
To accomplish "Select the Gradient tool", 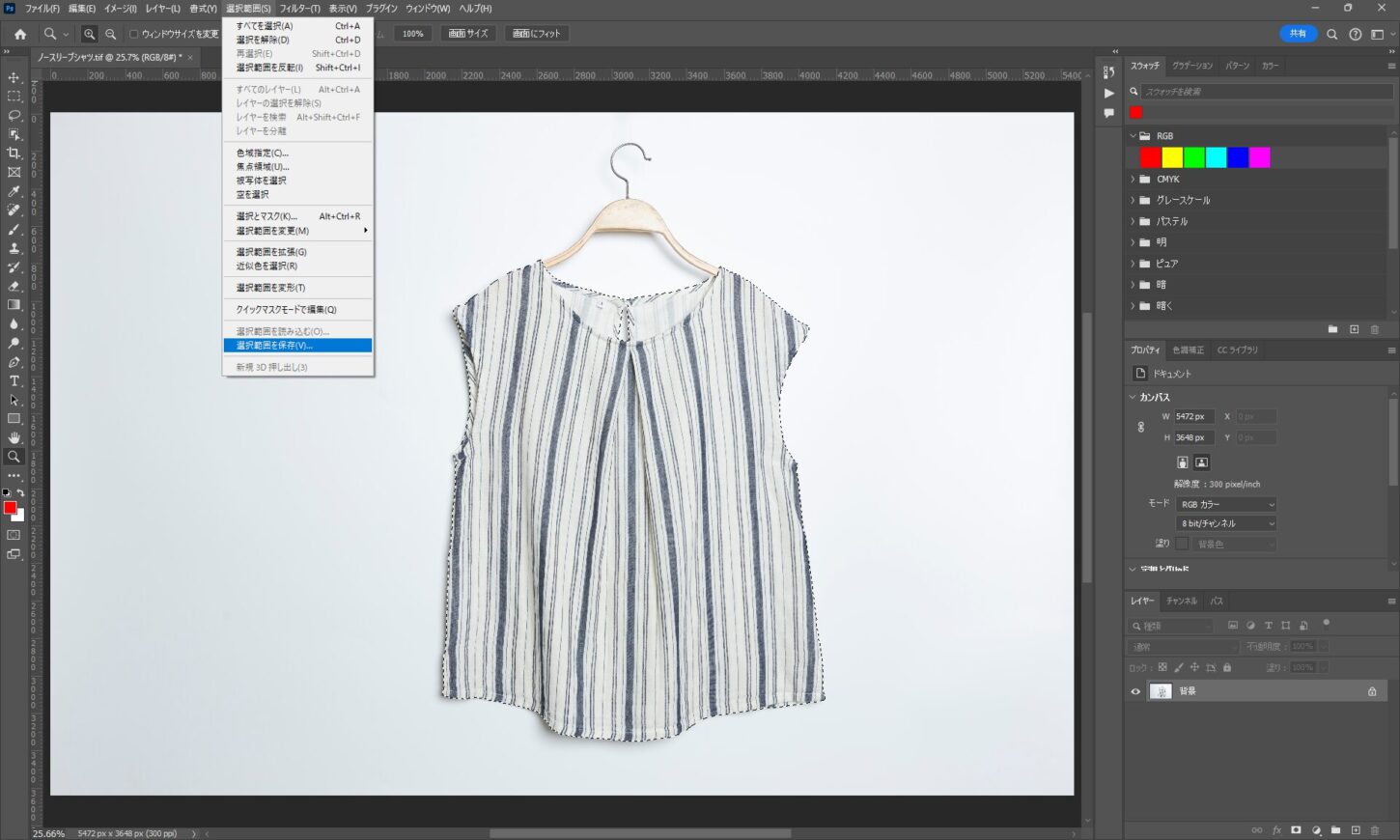I will click(x=14, y=305).
